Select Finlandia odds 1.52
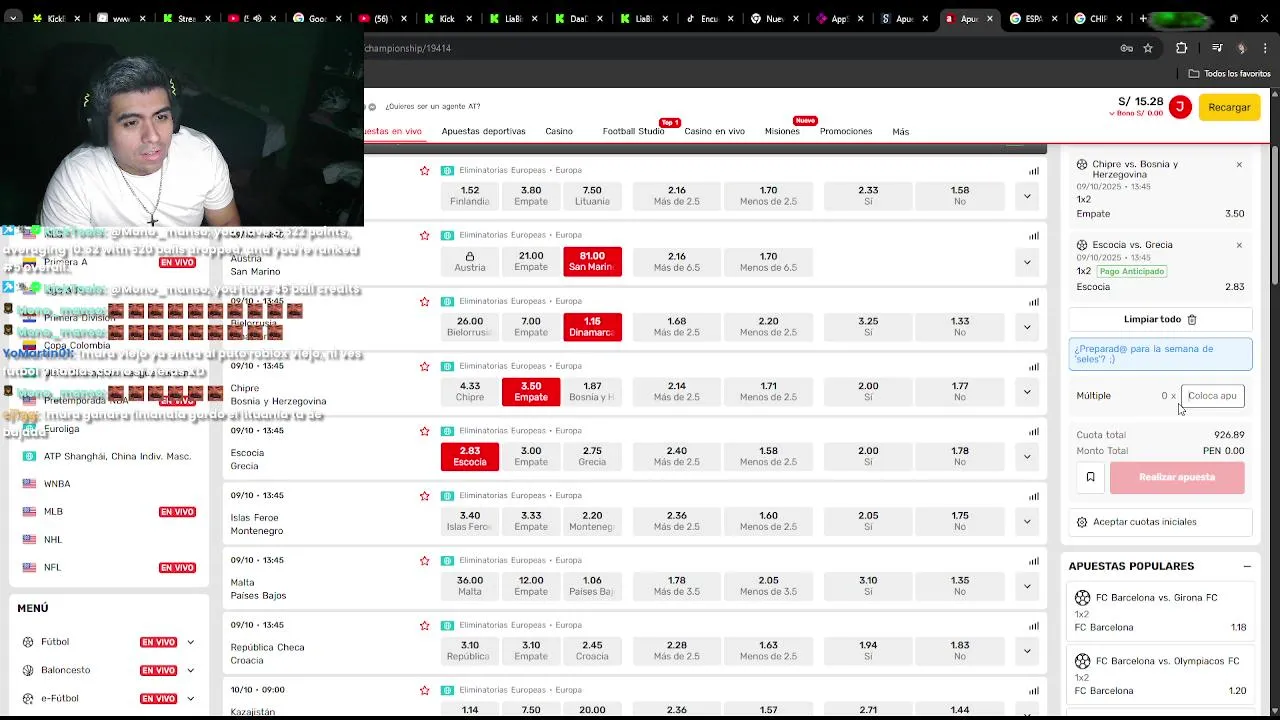 [x=470, y=196]
